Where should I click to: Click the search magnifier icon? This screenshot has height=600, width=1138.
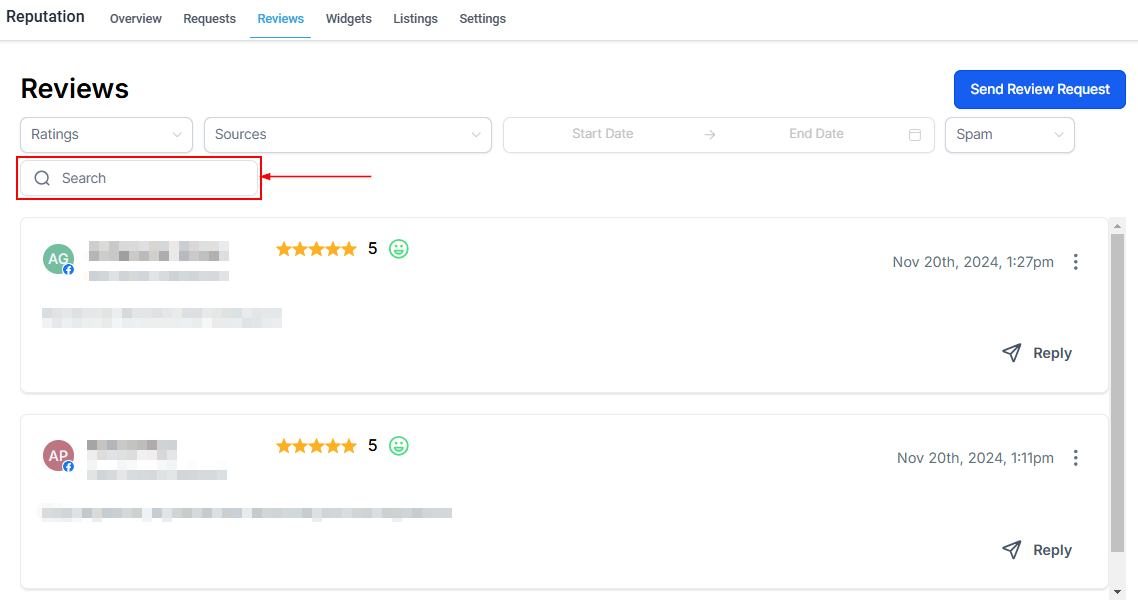tap(42, 179)
